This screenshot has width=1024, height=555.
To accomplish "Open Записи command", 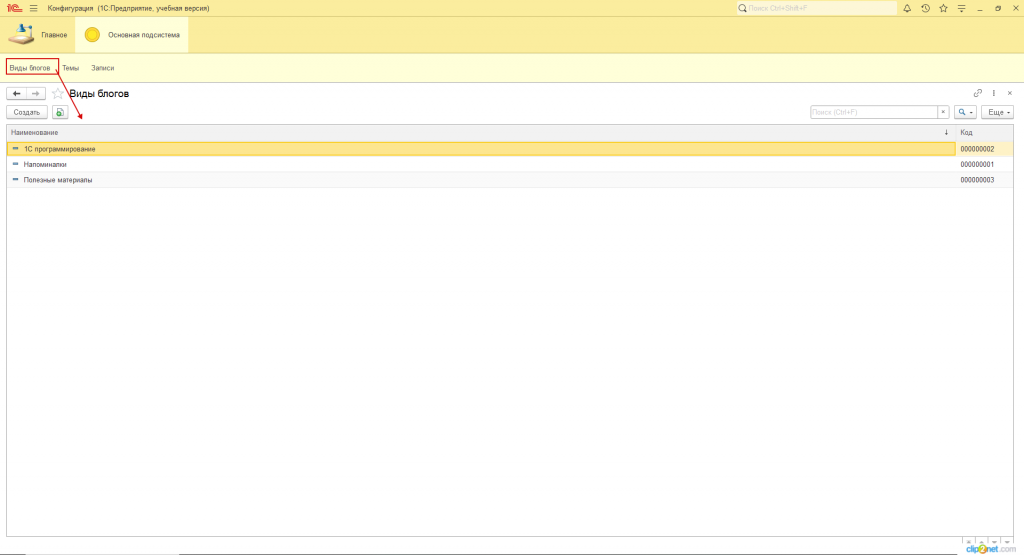I will pos(103,68).
